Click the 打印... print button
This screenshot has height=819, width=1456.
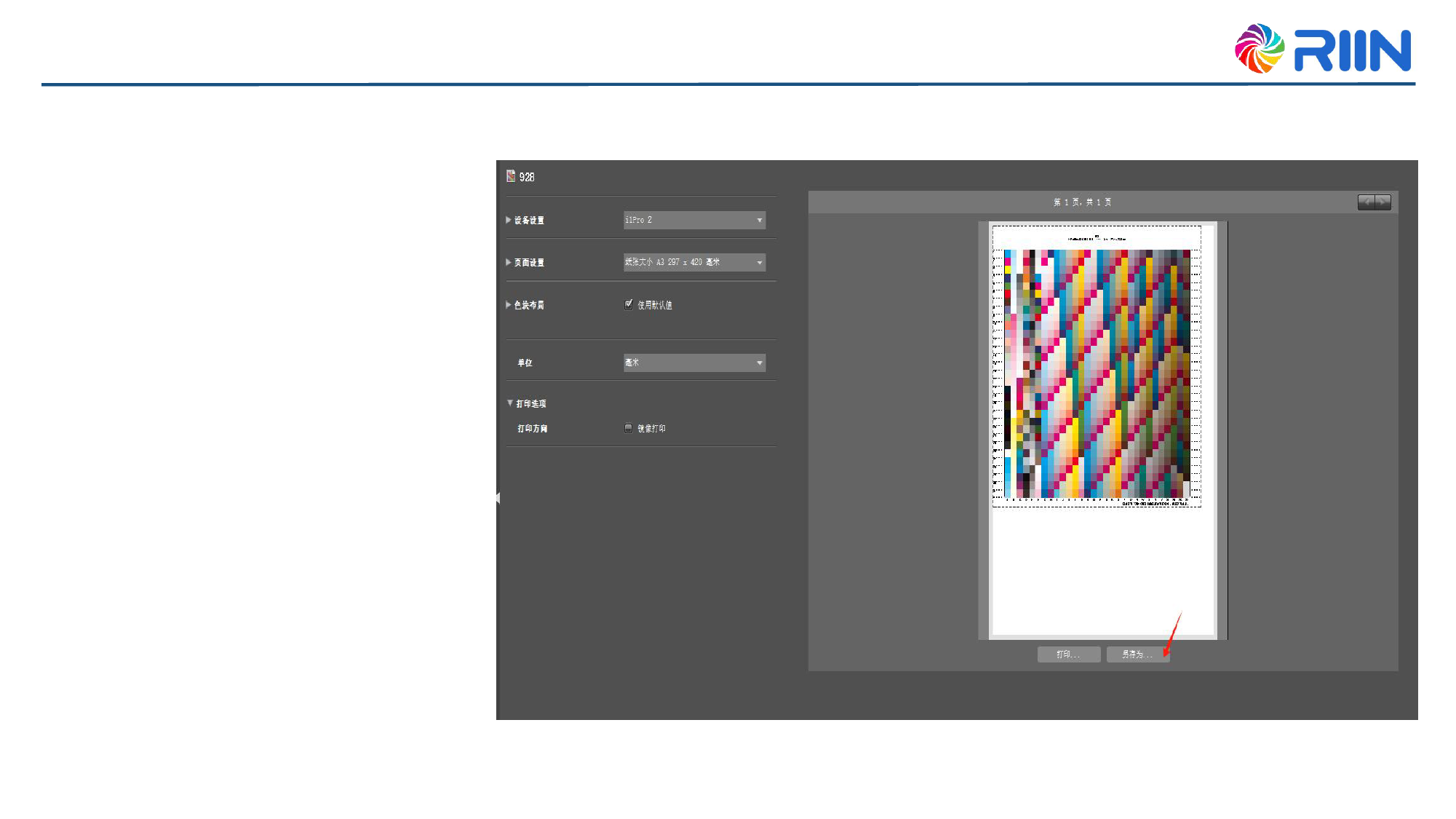[1068, 654]
